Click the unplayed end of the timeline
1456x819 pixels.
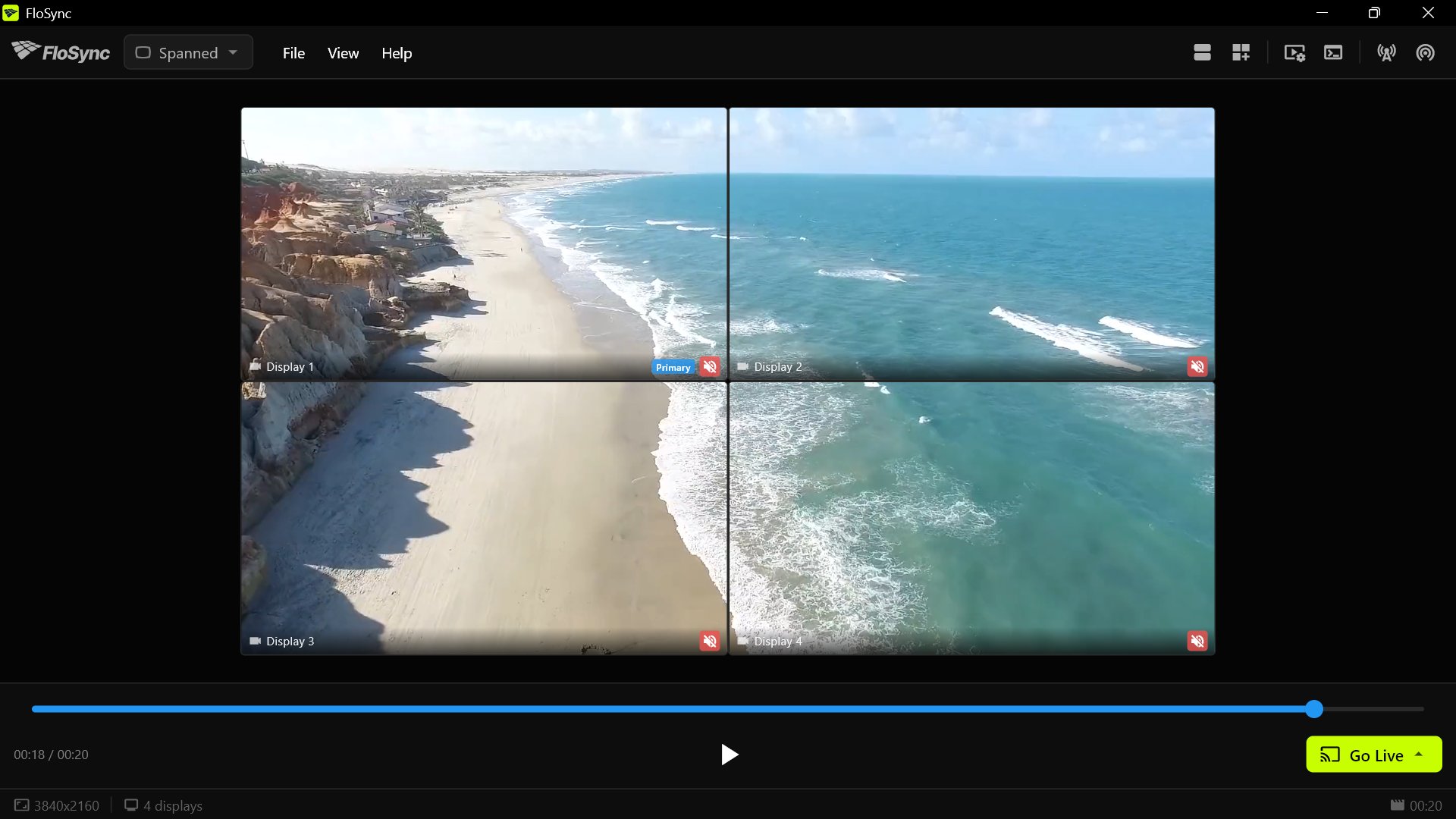1374,709
